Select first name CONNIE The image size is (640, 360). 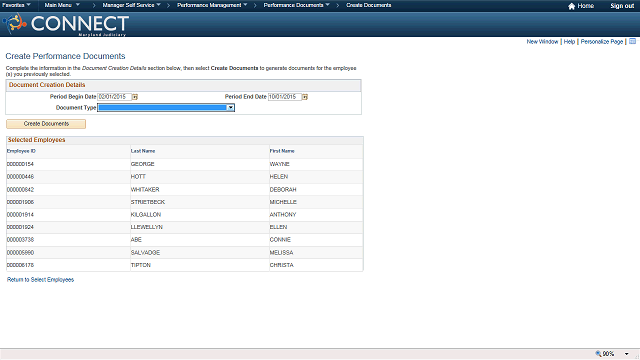280,240
